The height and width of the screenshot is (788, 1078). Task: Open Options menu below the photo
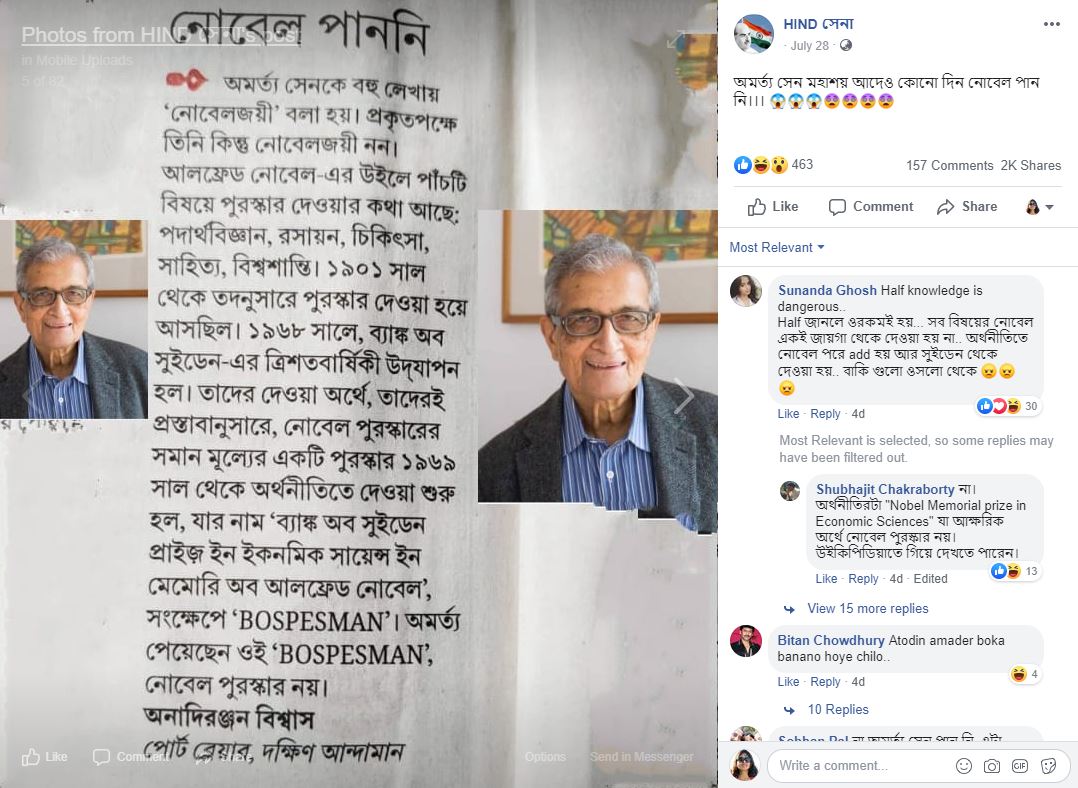[545, 756]
